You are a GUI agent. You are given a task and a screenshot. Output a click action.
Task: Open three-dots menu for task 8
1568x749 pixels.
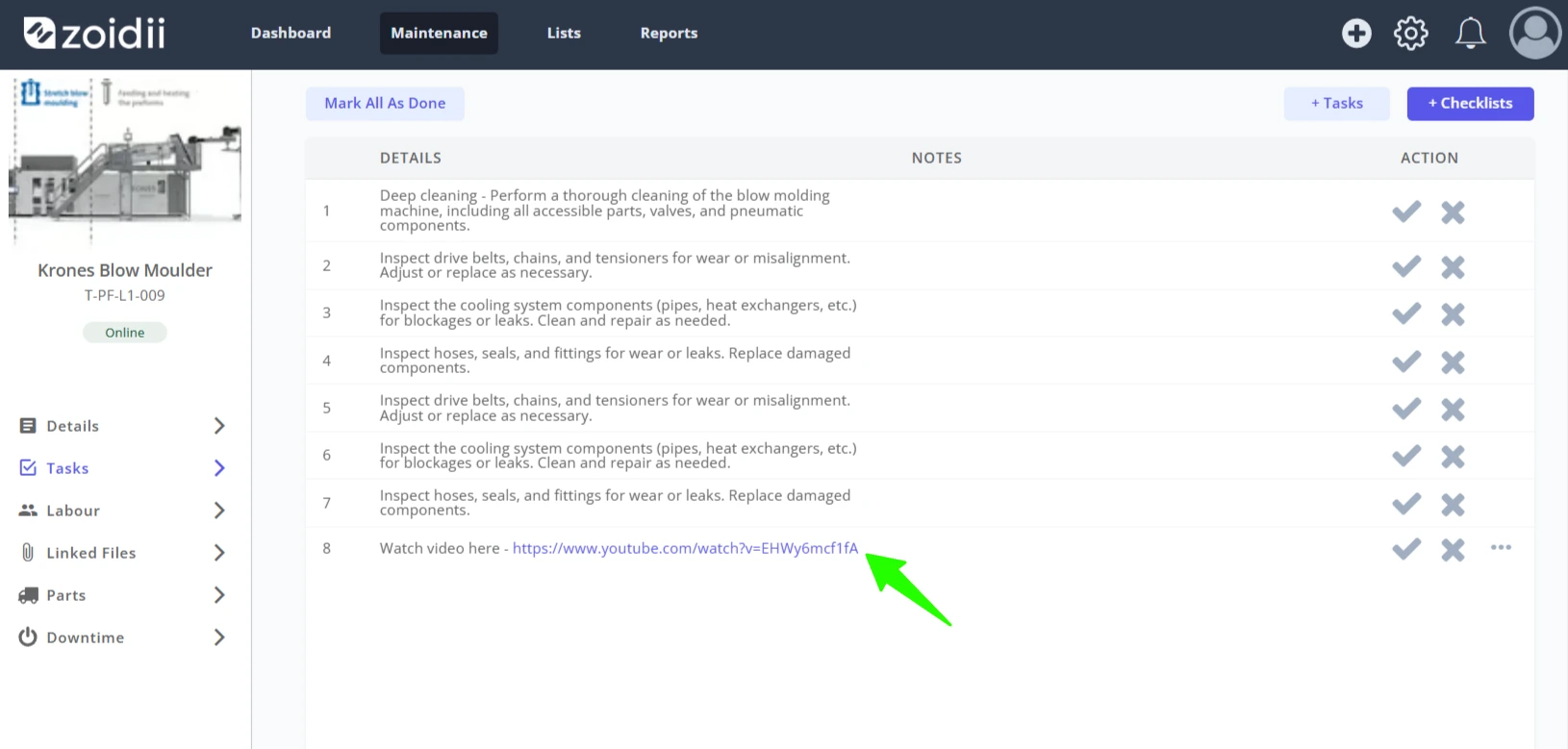point(1501,547)
